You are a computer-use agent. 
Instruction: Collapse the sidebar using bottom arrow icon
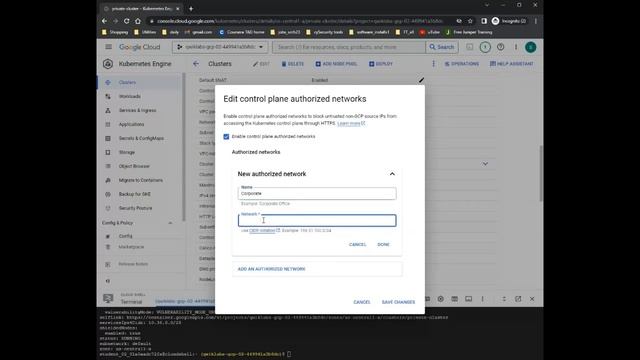click(x=108, y=281)
